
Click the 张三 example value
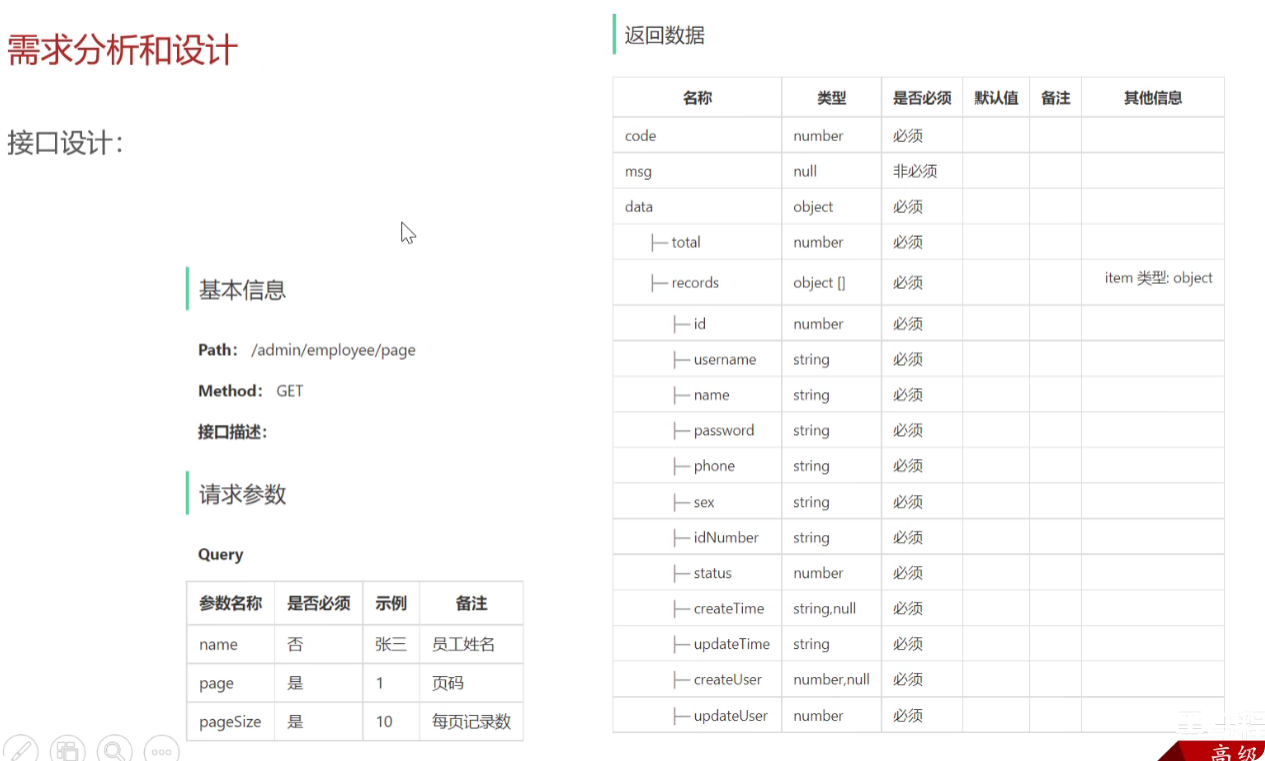[391, 644]
